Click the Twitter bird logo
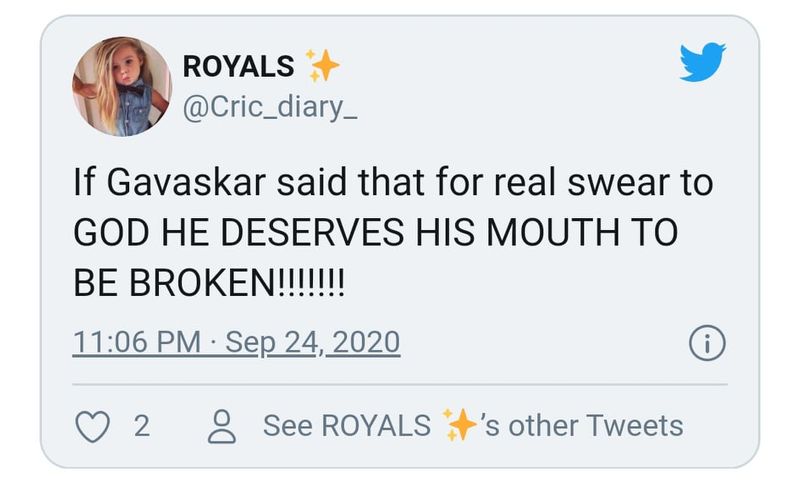 703,62
